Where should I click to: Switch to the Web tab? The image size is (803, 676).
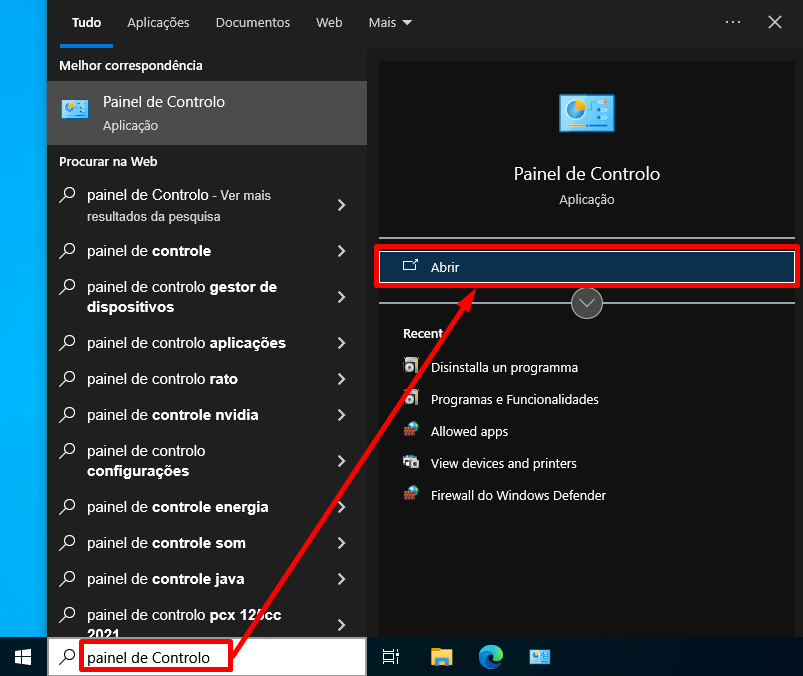(x=329, y=23)
